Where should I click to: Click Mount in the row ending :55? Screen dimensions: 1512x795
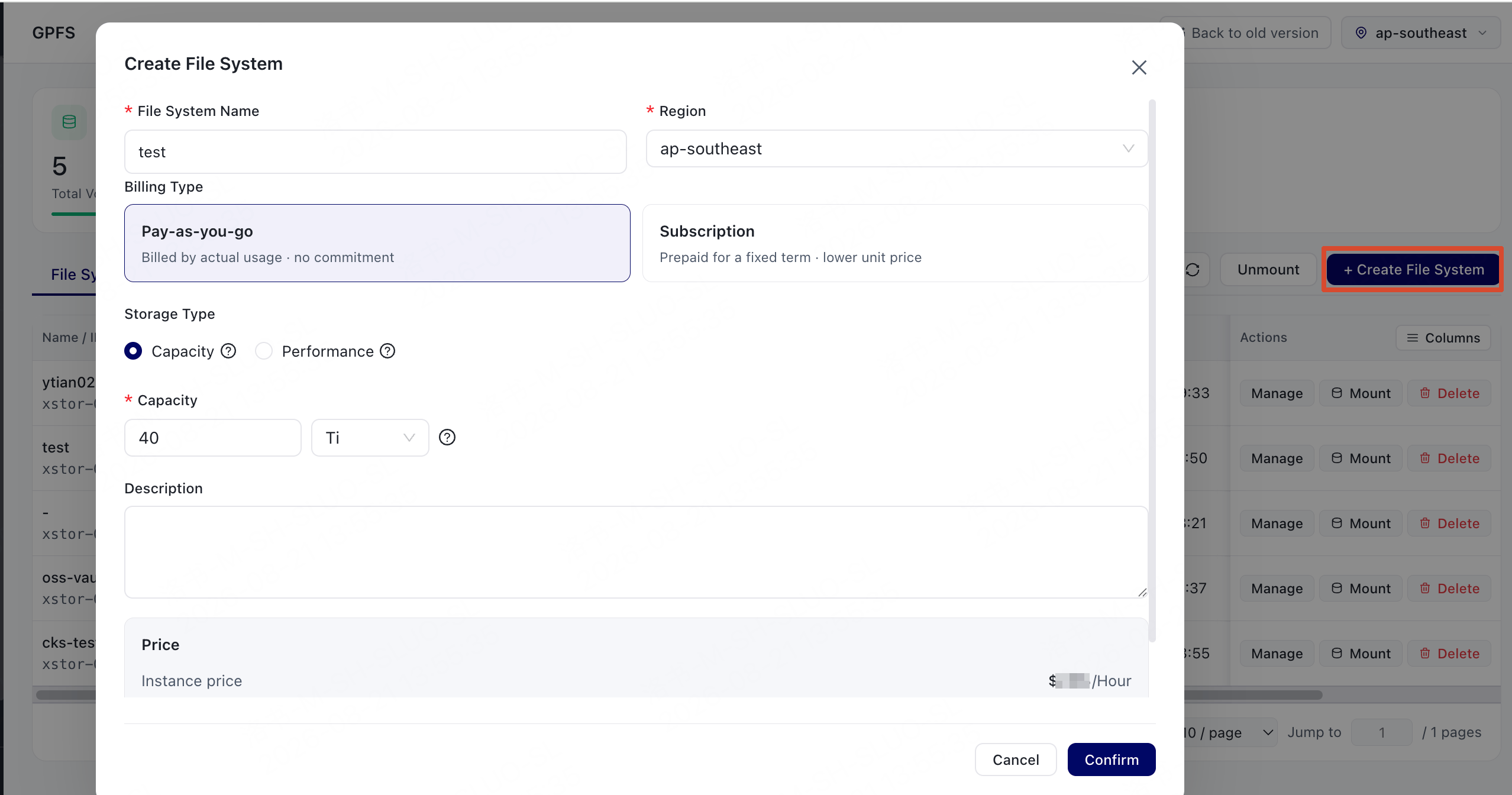coord(1361,654)
